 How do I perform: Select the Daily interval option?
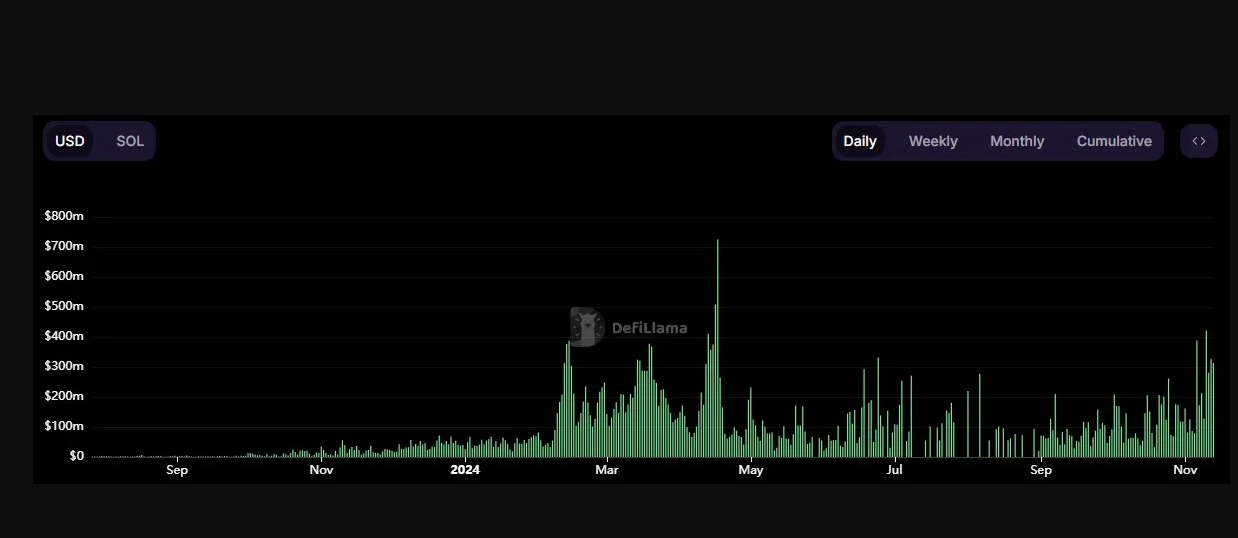point(859,141)
